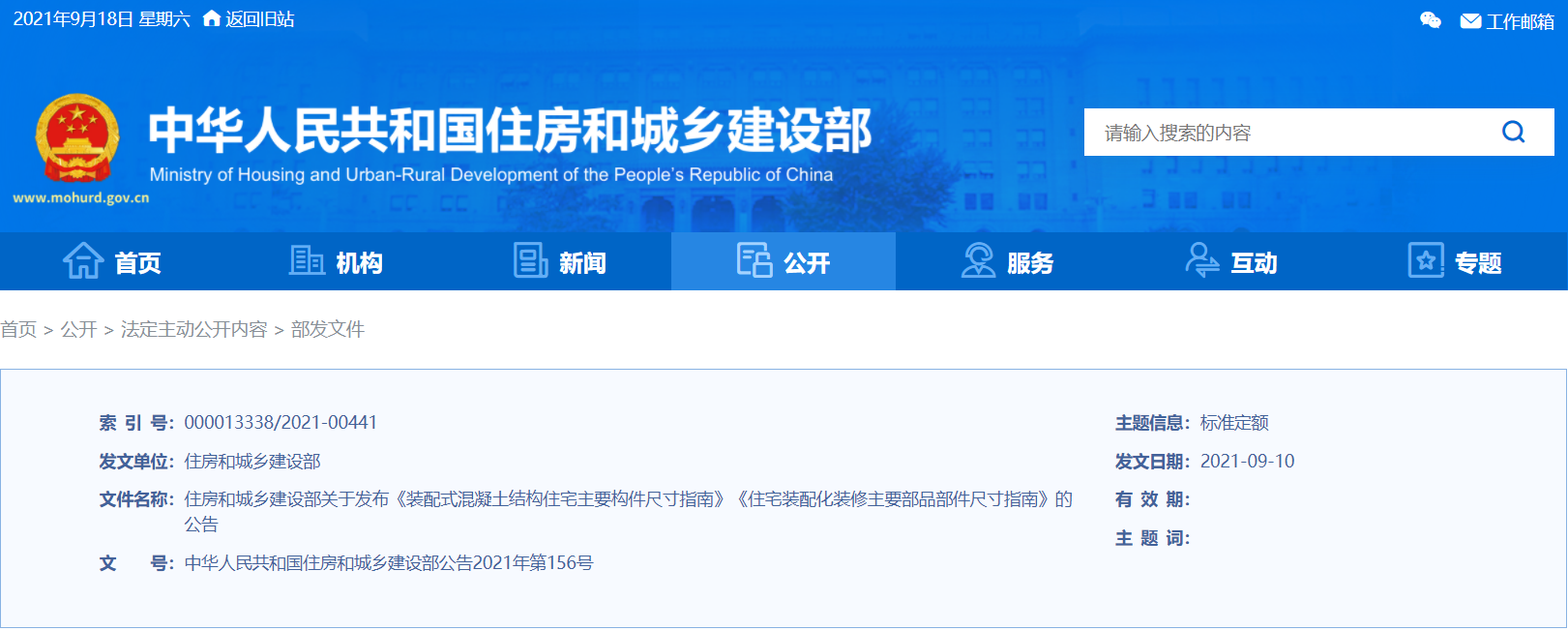Click 法定主动公开内容 in breadcrumb
Viewport: 1568px width, 631px height.
[193, 330]
